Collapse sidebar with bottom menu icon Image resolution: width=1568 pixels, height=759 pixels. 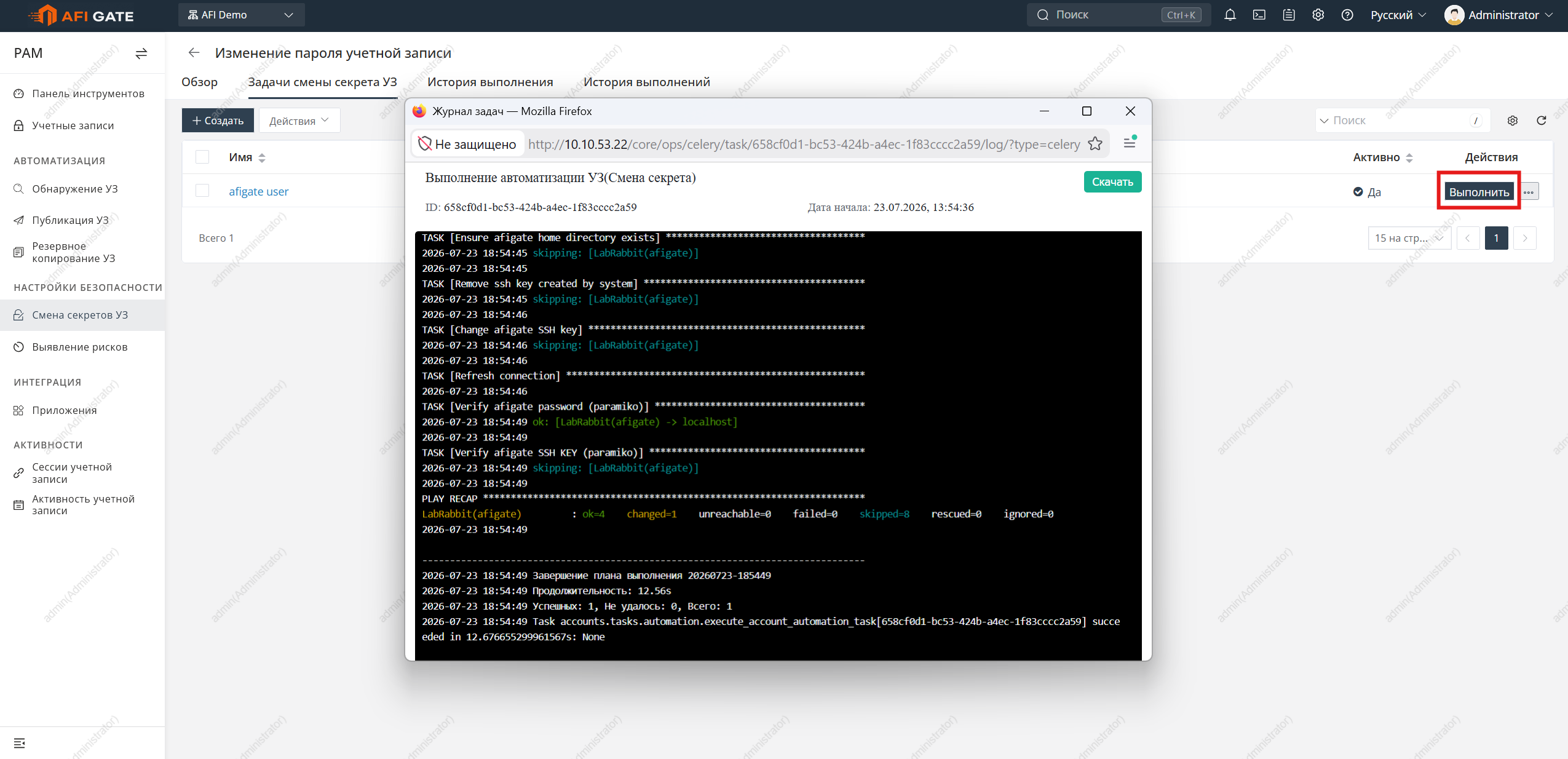[20, 743]
